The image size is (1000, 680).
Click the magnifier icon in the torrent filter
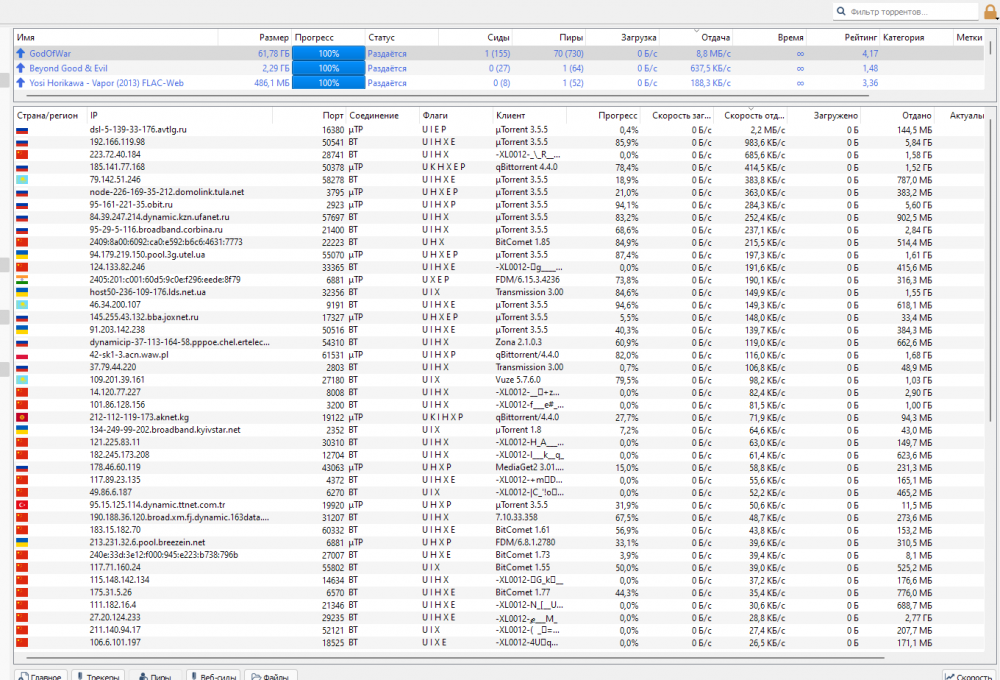pyautogui.click(x=842, y=12)
